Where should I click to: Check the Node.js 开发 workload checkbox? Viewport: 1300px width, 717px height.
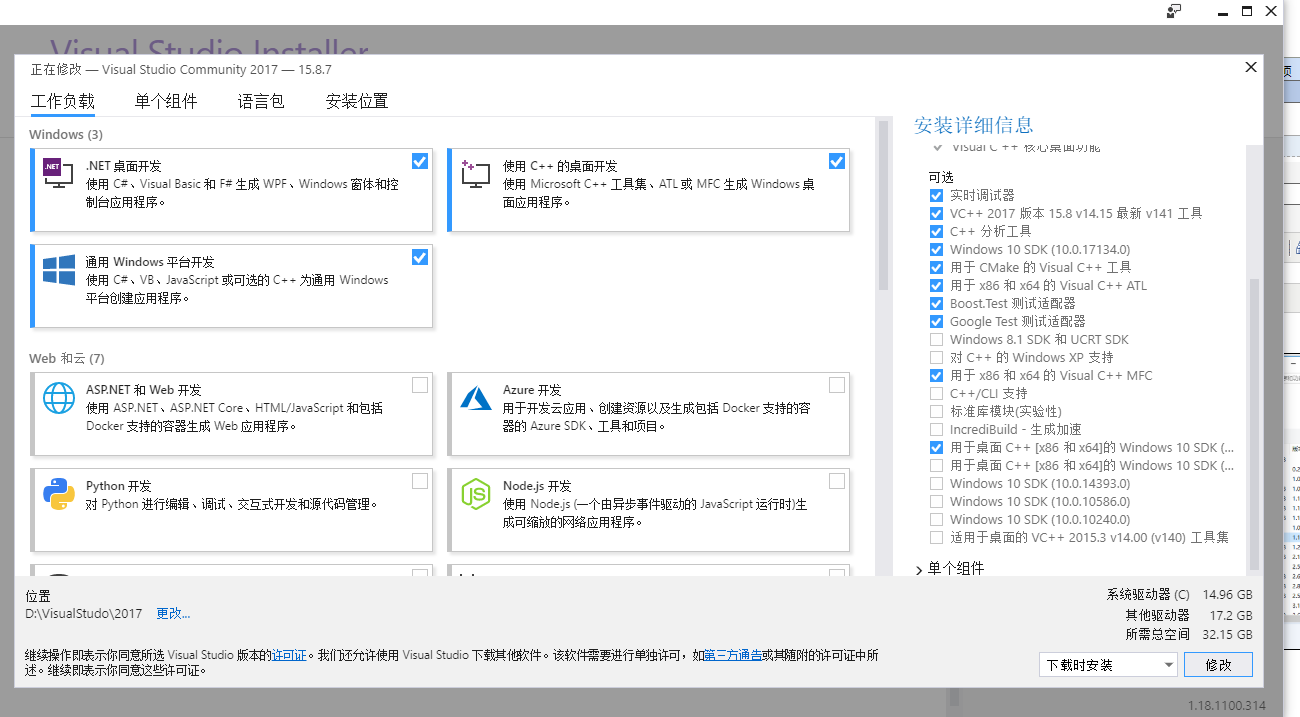pyautogui.click(x=837, y=481)
